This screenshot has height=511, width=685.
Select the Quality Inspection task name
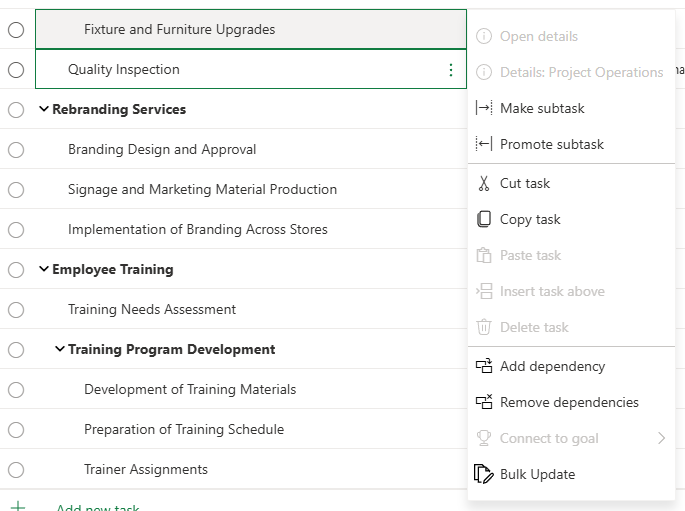[124, 69]
